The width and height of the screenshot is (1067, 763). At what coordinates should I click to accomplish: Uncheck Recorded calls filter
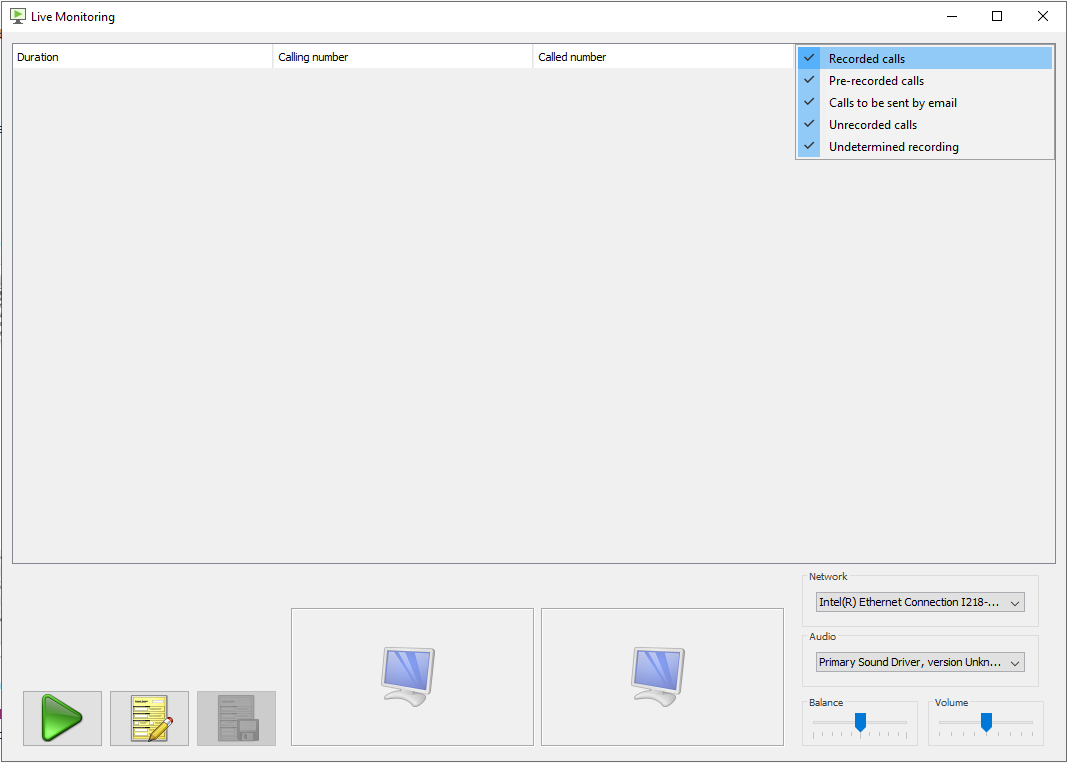pyautogui.click(x=866, y=59)
